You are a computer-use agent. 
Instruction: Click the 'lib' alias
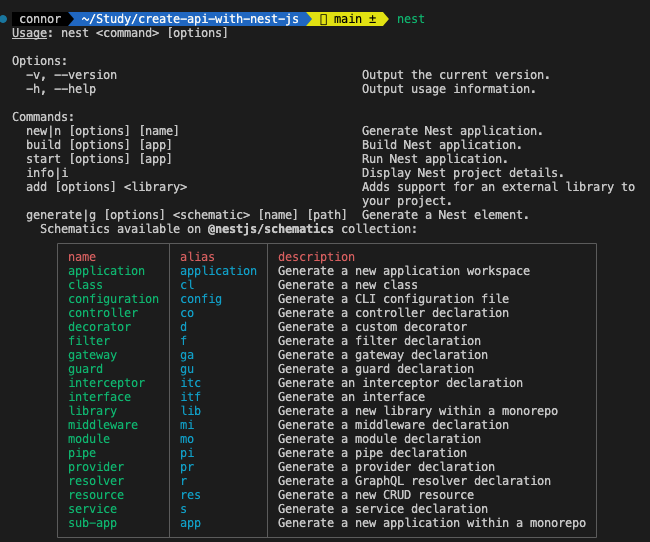tap(190, 411)
